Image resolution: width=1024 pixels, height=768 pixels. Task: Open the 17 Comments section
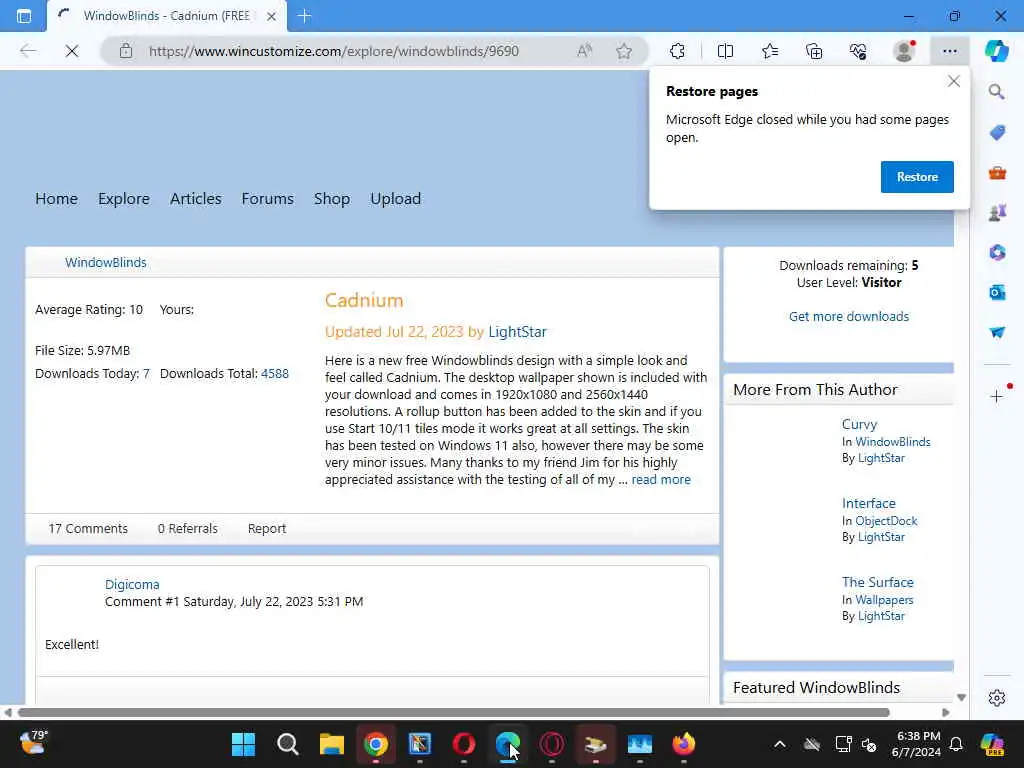[88, 528]
